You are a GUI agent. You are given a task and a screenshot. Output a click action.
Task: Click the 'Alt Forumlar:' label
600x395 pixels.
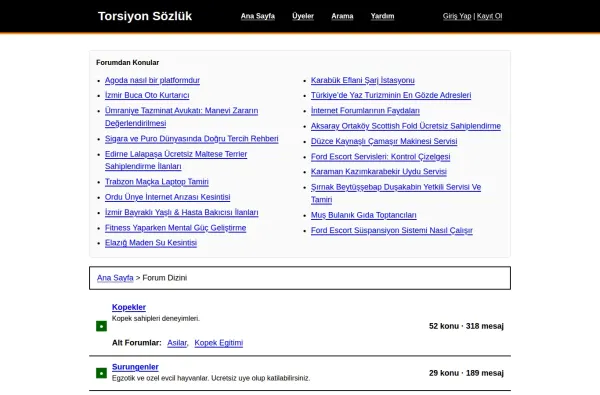[x=137, y=343]
